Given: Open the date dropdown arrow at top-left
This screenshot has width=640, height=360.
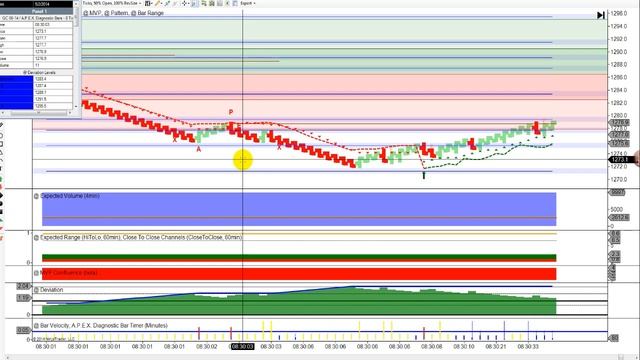Looking at the screenshot, I should pyautogui.click(x=76, y=4).
